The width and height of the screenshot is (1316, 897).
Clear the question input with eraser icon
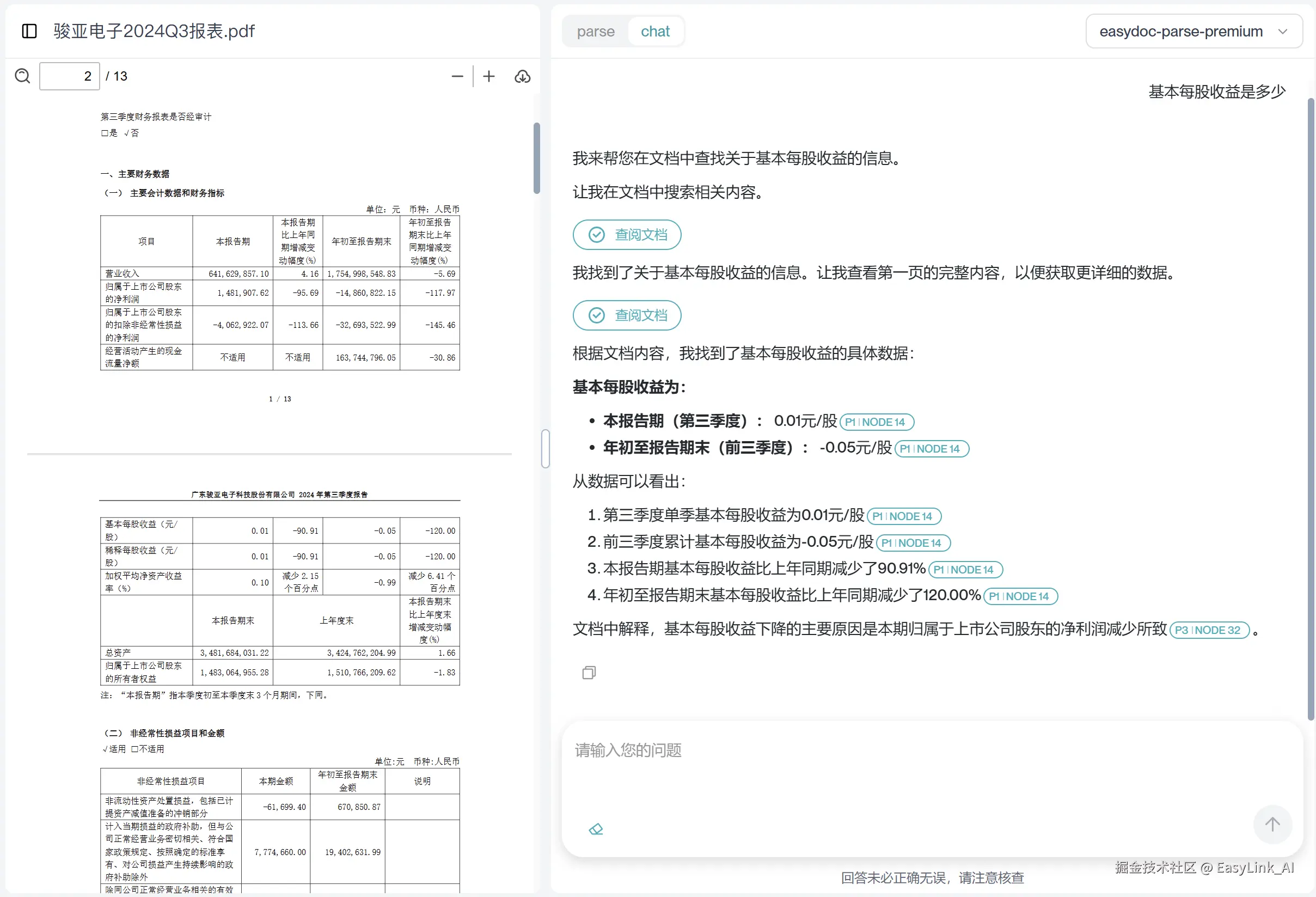tap(596, 828)
